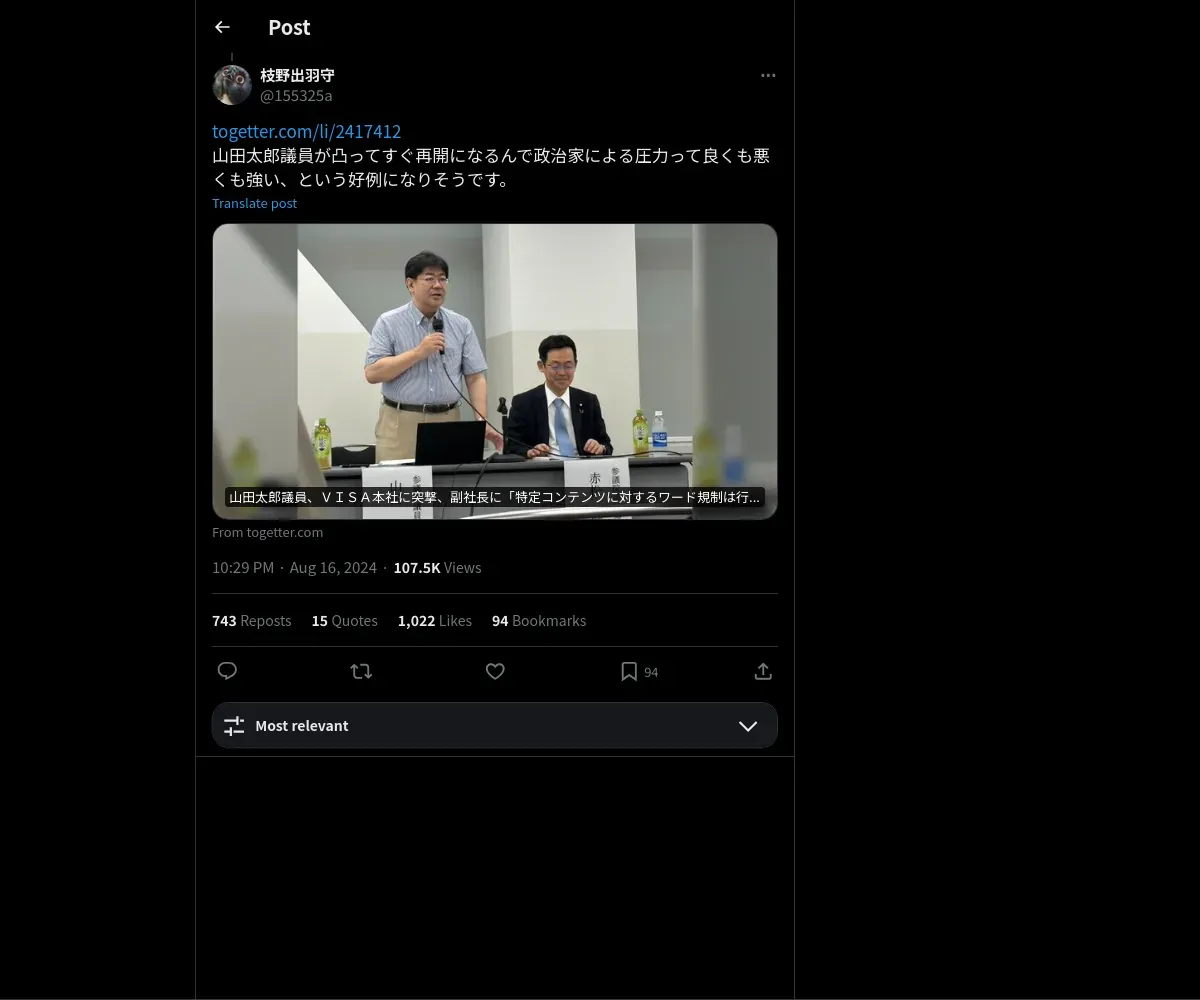Repost using the retweet arrows icon
The height and width of the screenshot is (1000, 1200).
361,671
